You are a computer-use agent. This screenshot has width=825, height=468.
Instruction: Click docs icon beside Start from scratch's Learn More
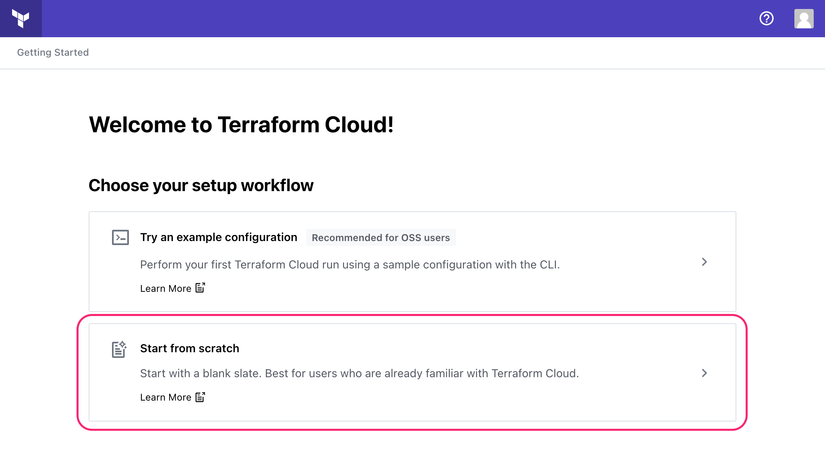[200, 397]
